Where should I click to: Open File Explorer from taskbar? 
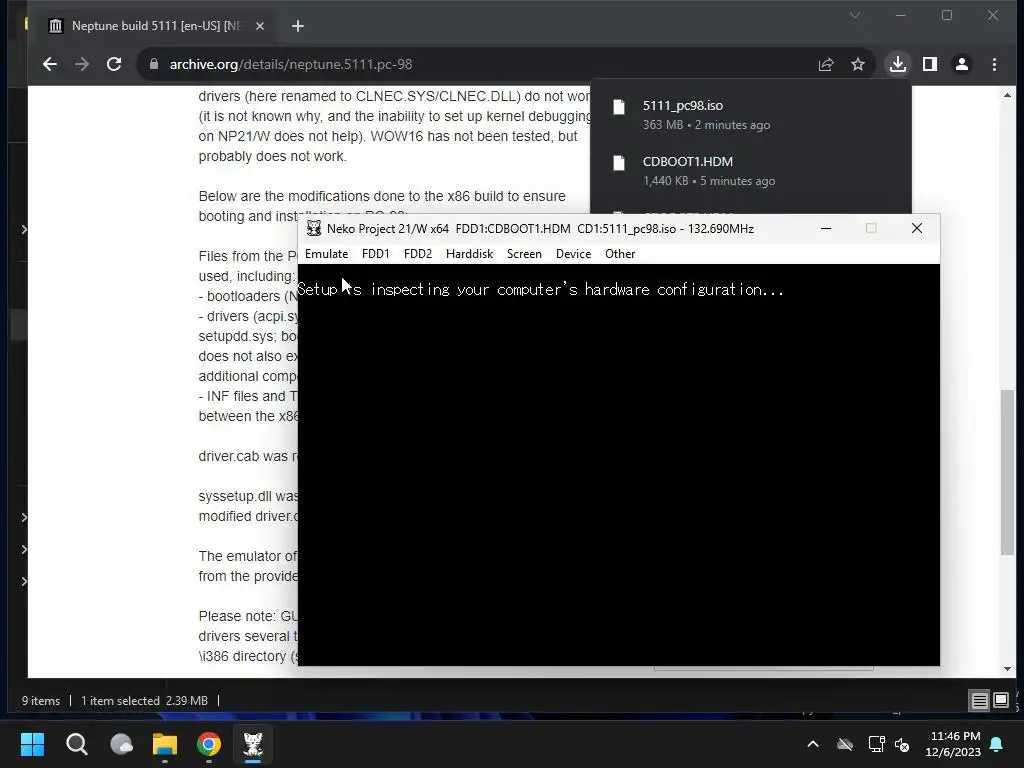(165, 744)
